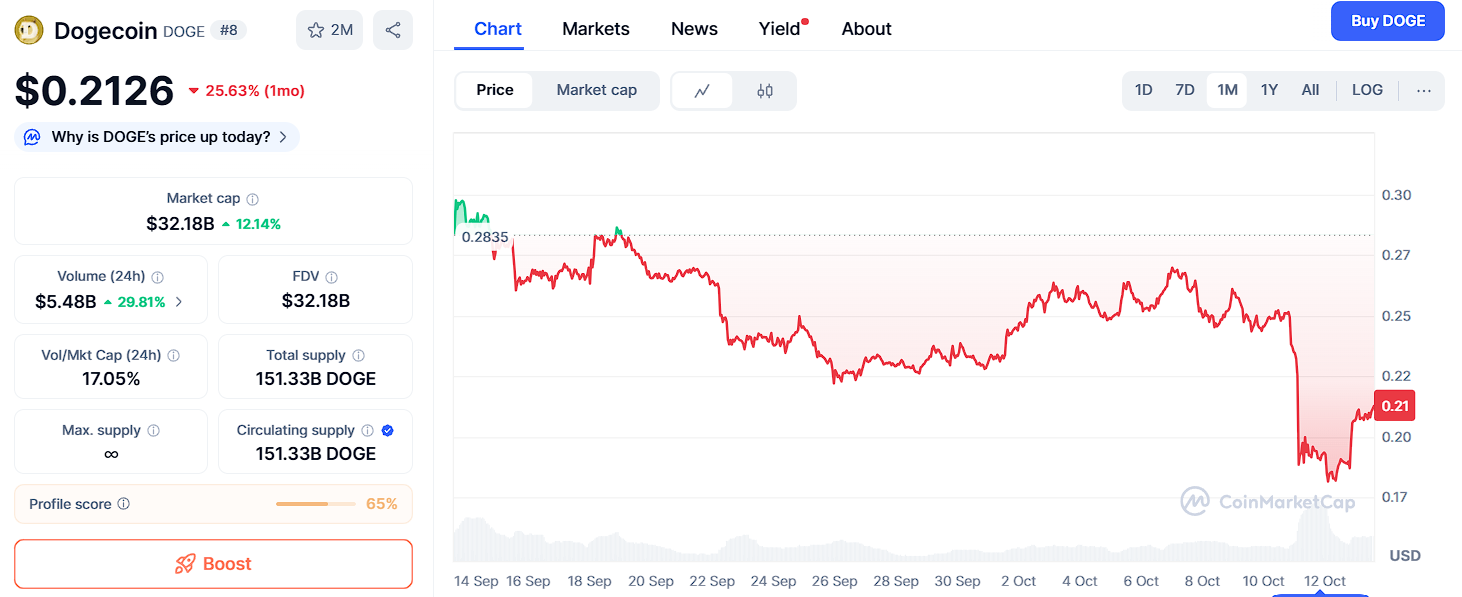
Task: Click the share icon next to Dogecoin
Action: click(393, 30)
